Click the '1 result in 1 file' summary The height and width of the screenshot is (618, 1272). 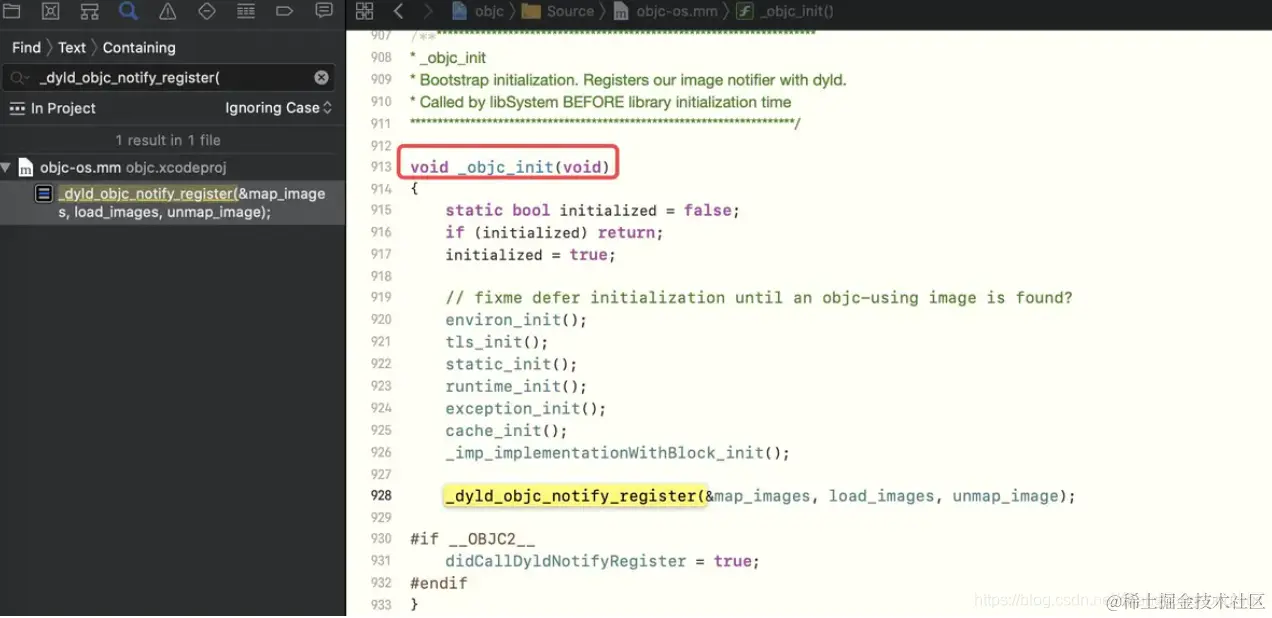[x=168, y=140]
